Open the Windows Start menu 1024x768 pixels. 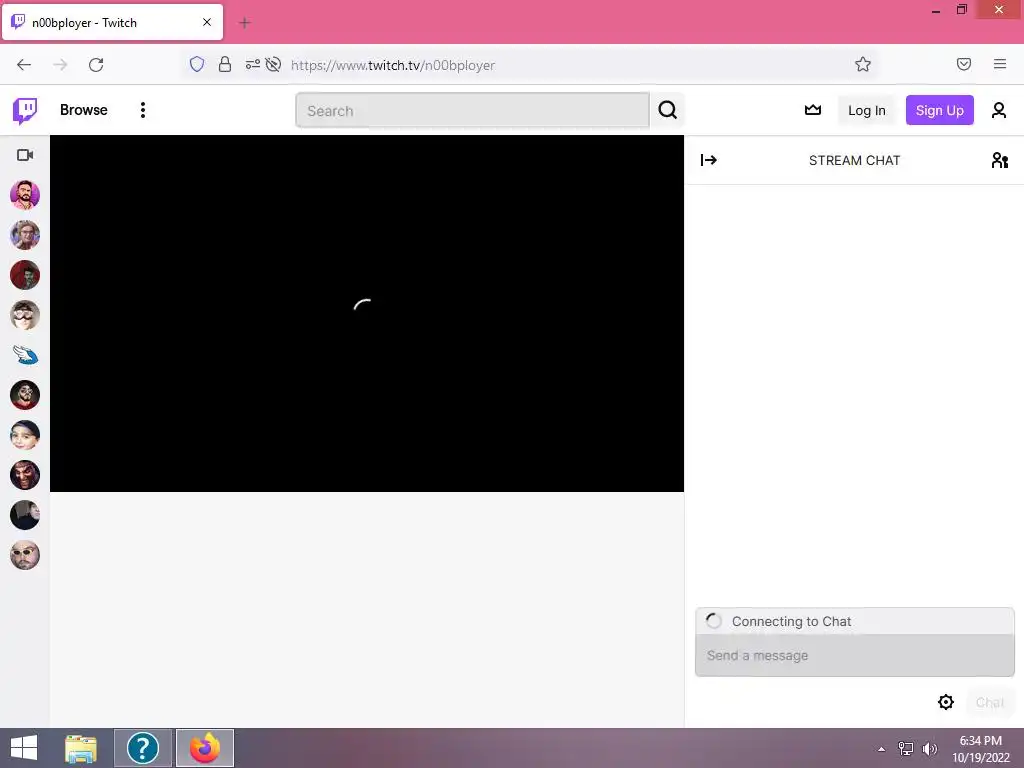click(24, 748)
